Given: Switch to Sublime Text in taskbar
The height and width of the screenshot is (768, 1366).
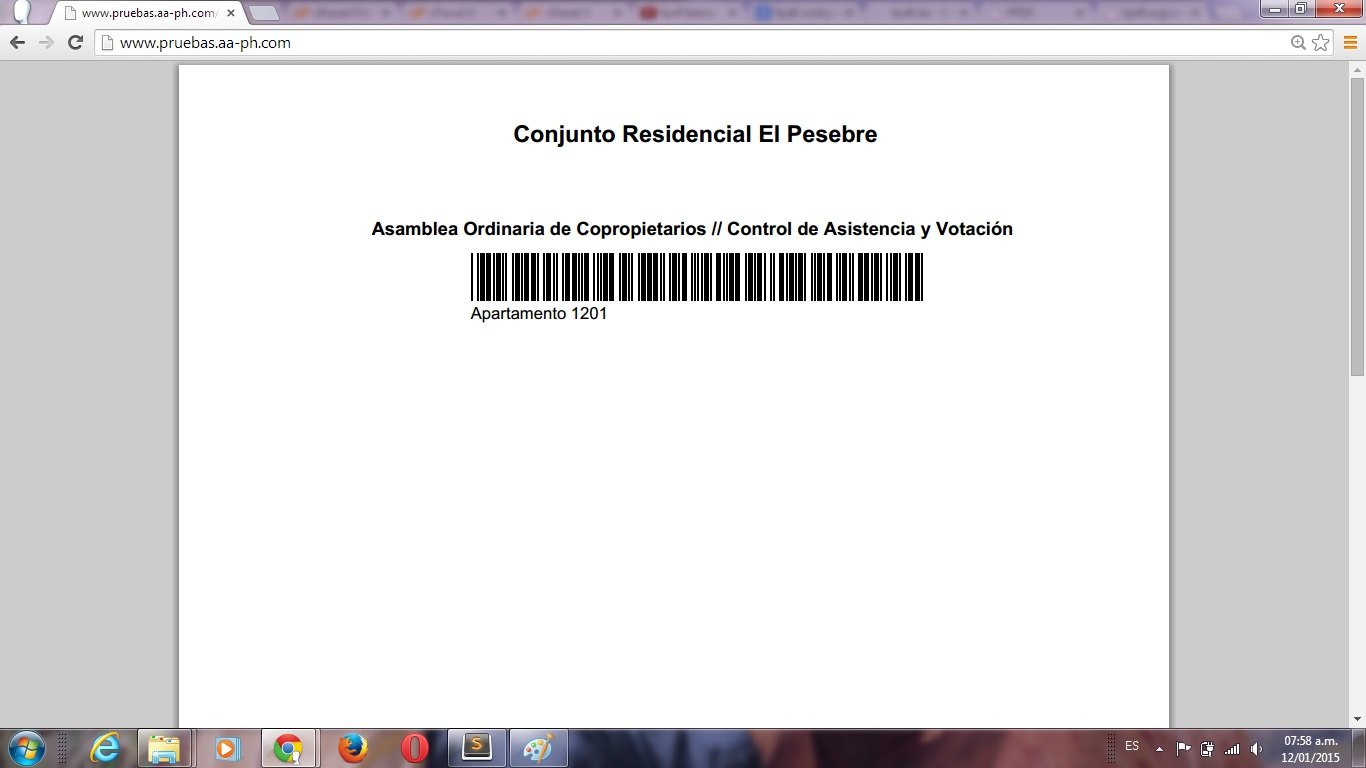Looking at the screenshot, I should click(x=477, y=748).
